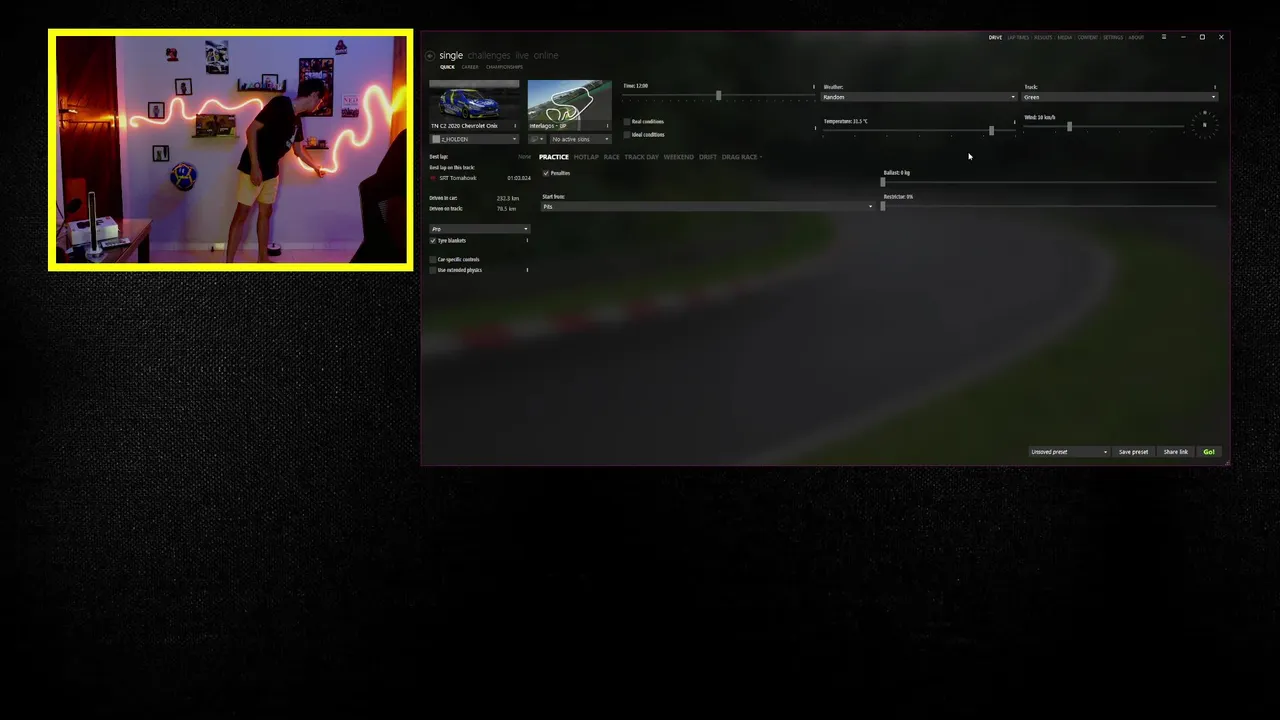The image size is (1280, 720).
Task: Click the 'SRT Tomahawk' best lap entry
Action: coord(458,178)
